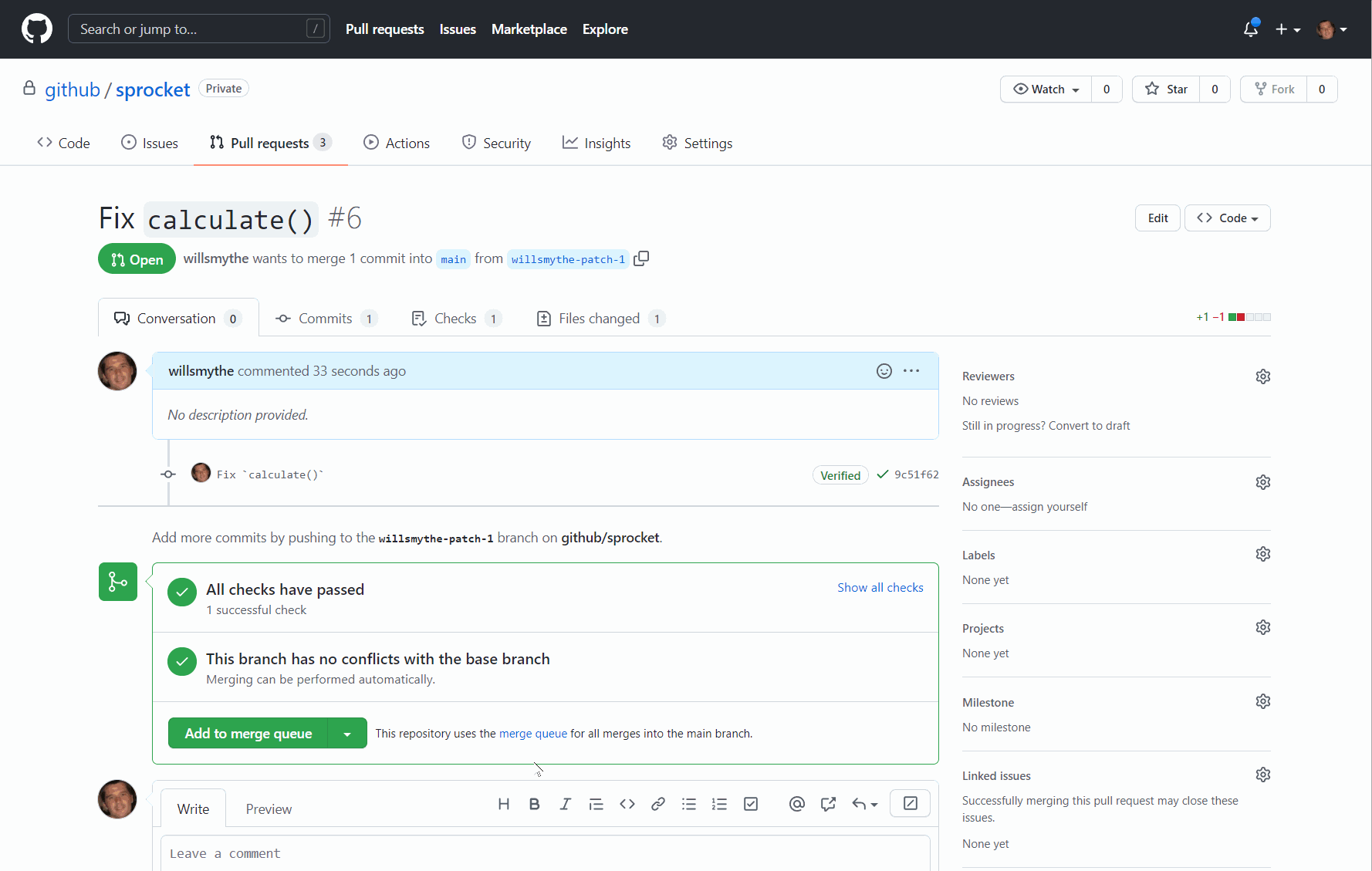The width and height of the screenshot is (1372, 871).
Task: Mention a user with @ icon
Action: click(796, 804)
